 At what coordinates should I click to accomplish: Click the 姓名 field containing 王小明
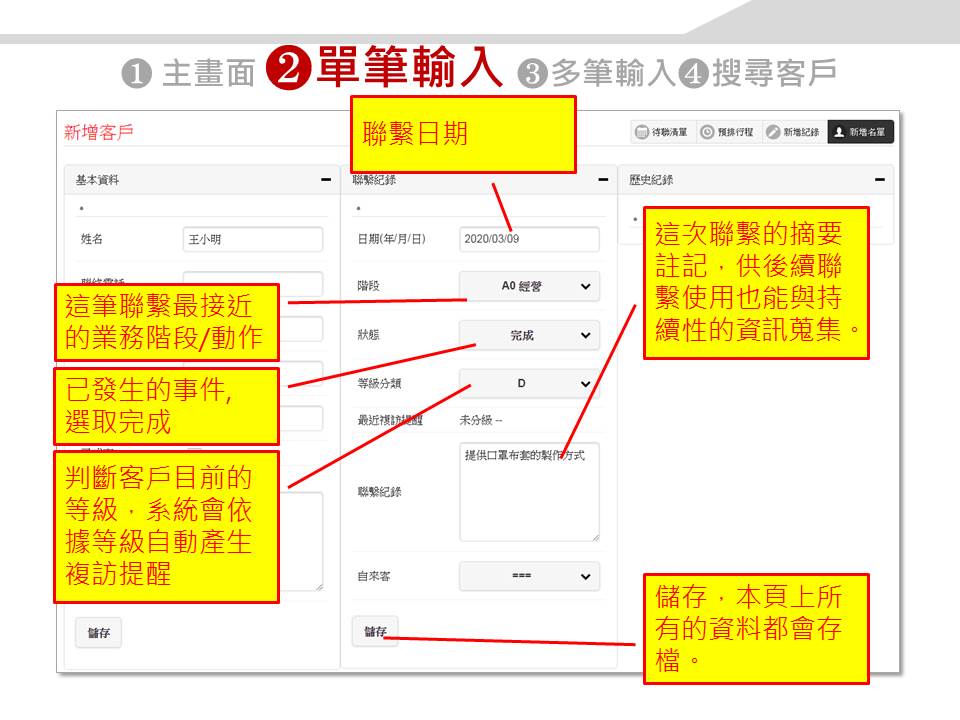(253, 239)
